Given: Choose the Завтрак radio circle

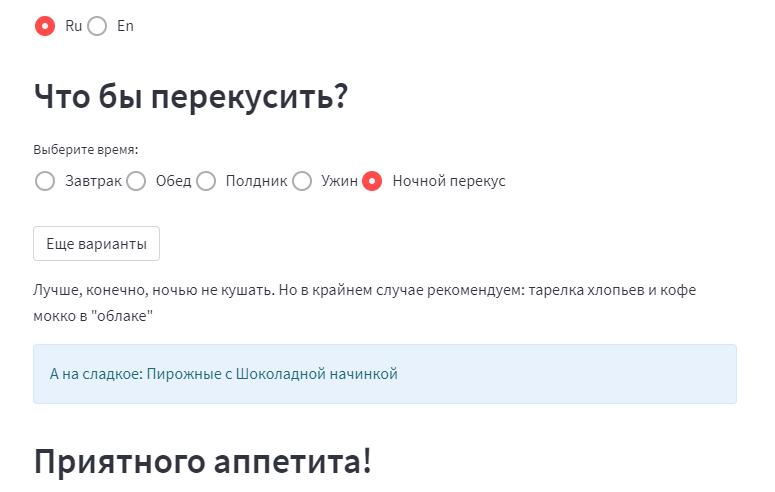Looking at the screenshot, I should (45, 181).
